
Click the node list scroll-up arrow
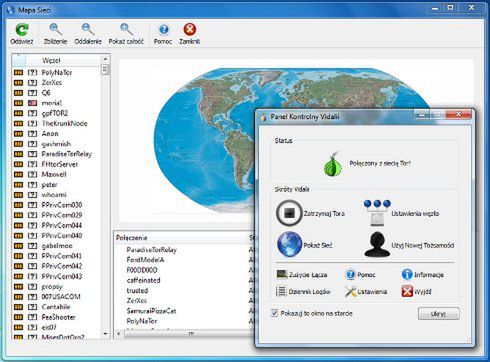coord(105,59)
